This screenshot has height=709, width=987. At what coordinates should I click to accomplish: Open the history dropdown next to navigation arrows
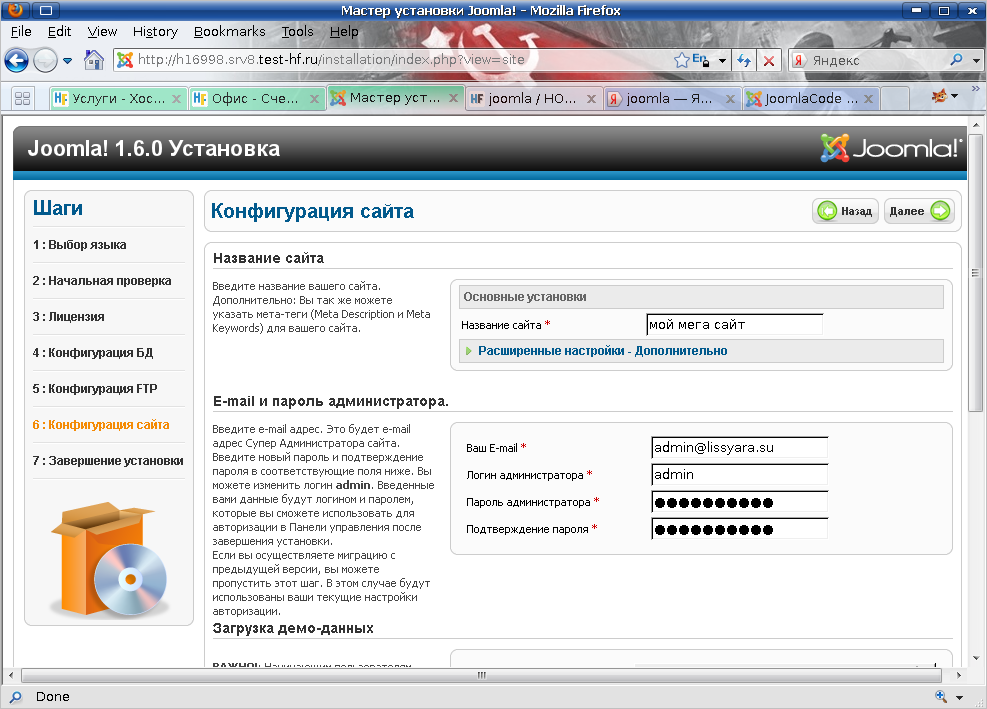(68, 60)
